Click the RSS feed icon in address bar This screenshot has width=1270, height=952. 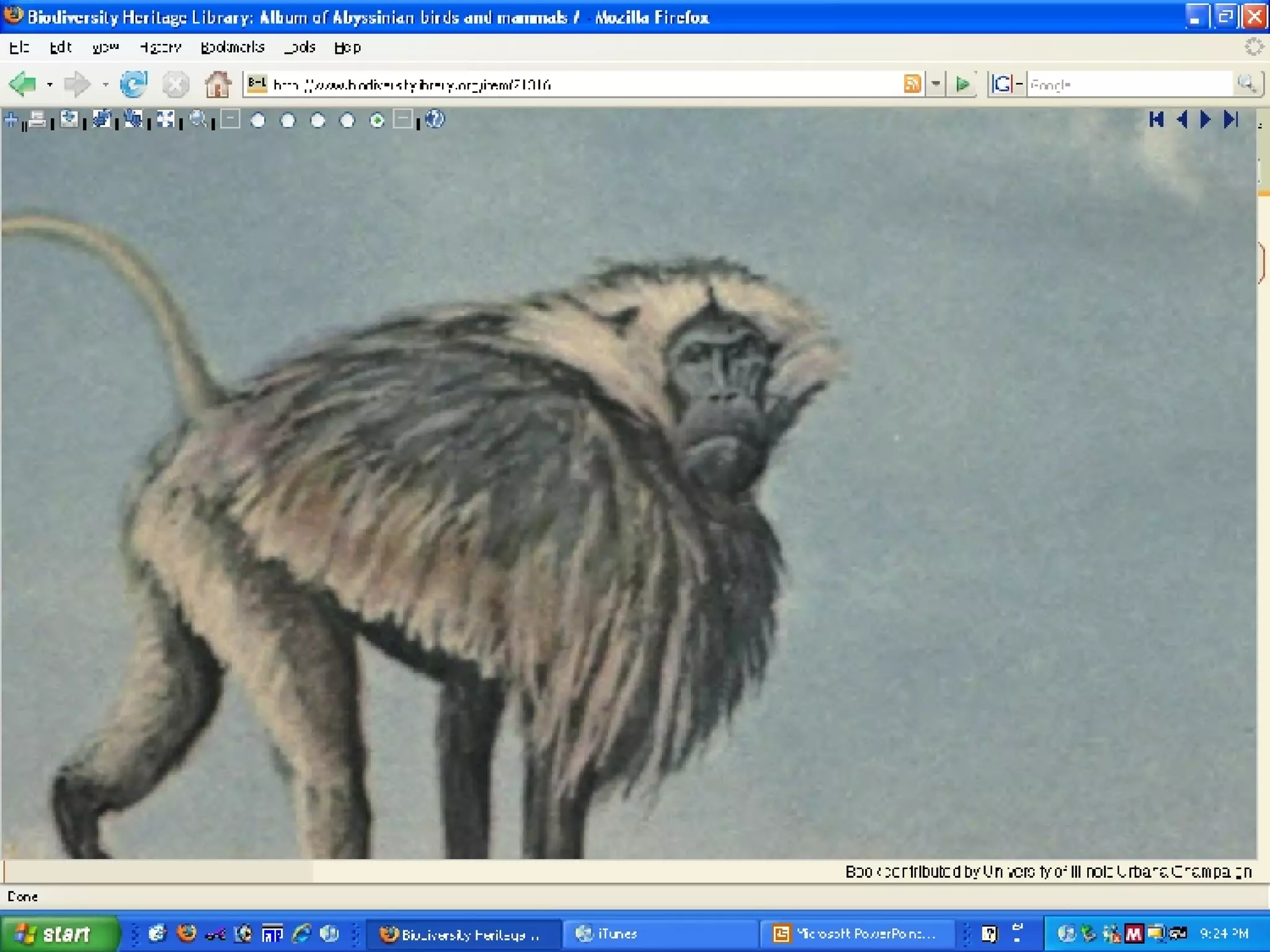[x=912, y=84]
